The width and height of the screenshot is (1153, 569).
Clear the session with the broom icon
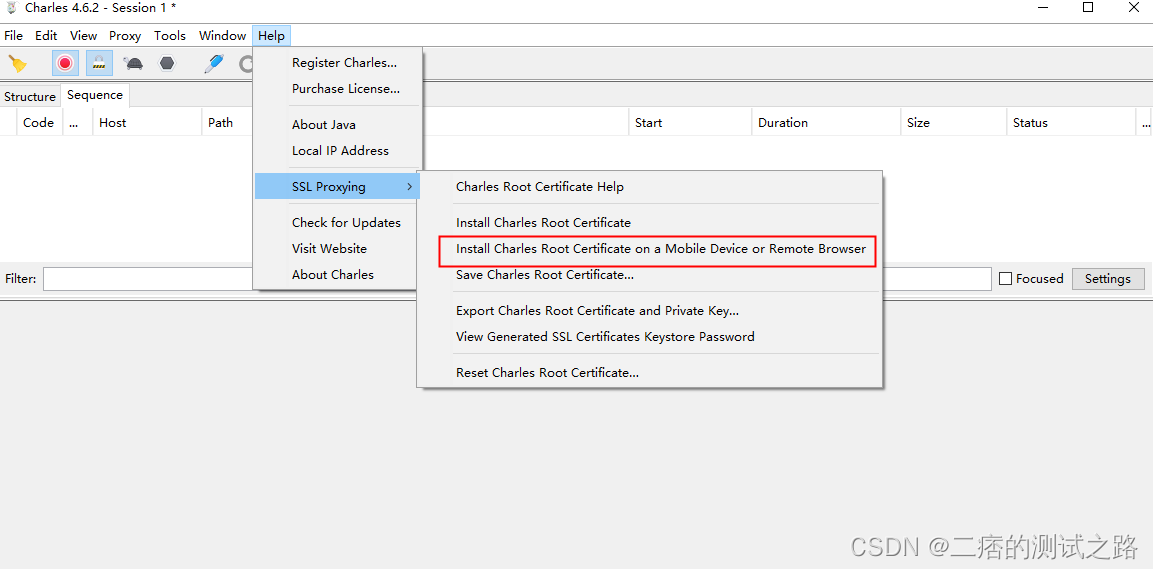coord(18,64)
